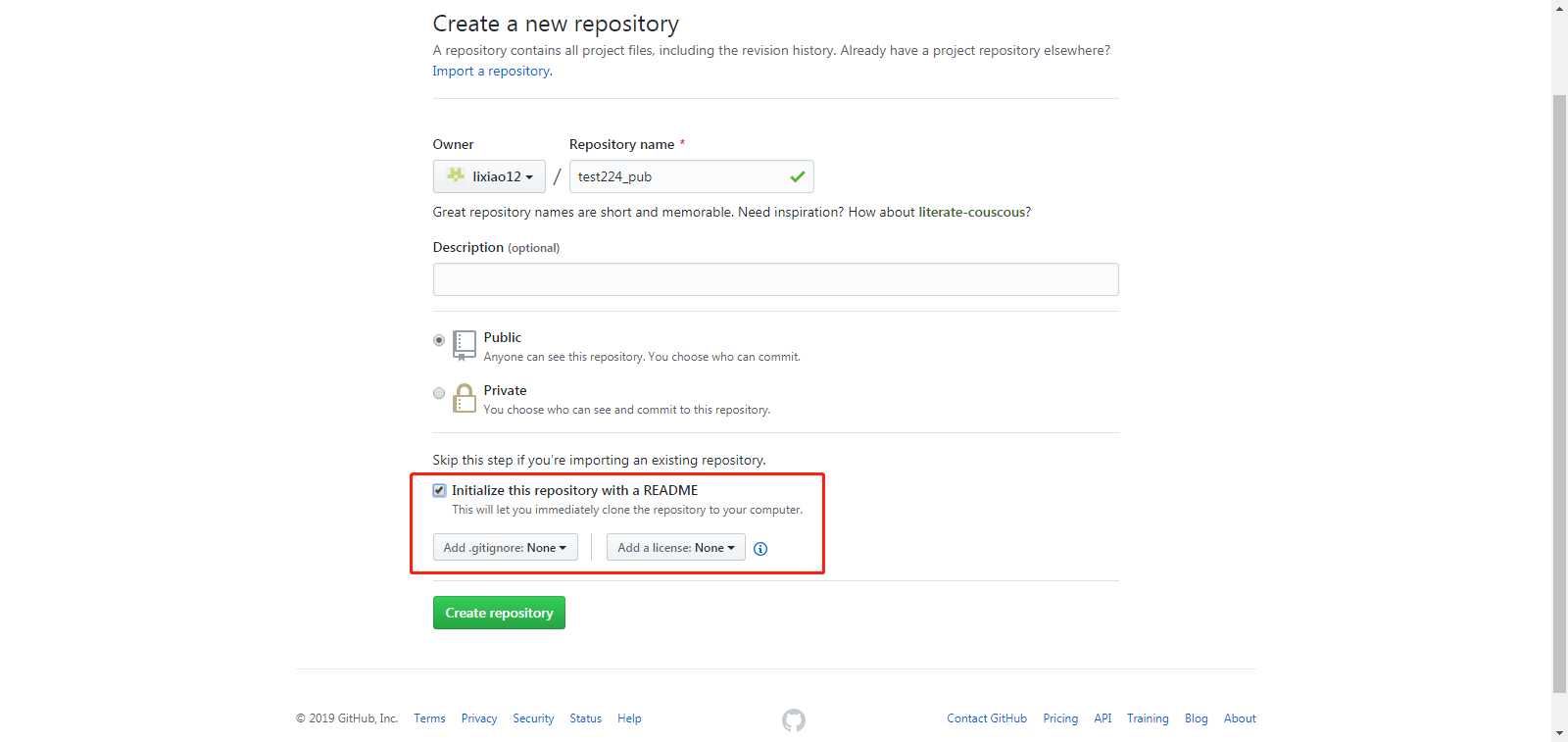Select the Private radio button
The height and width of the screenshot is (742, 1568).
click(439, 393)
